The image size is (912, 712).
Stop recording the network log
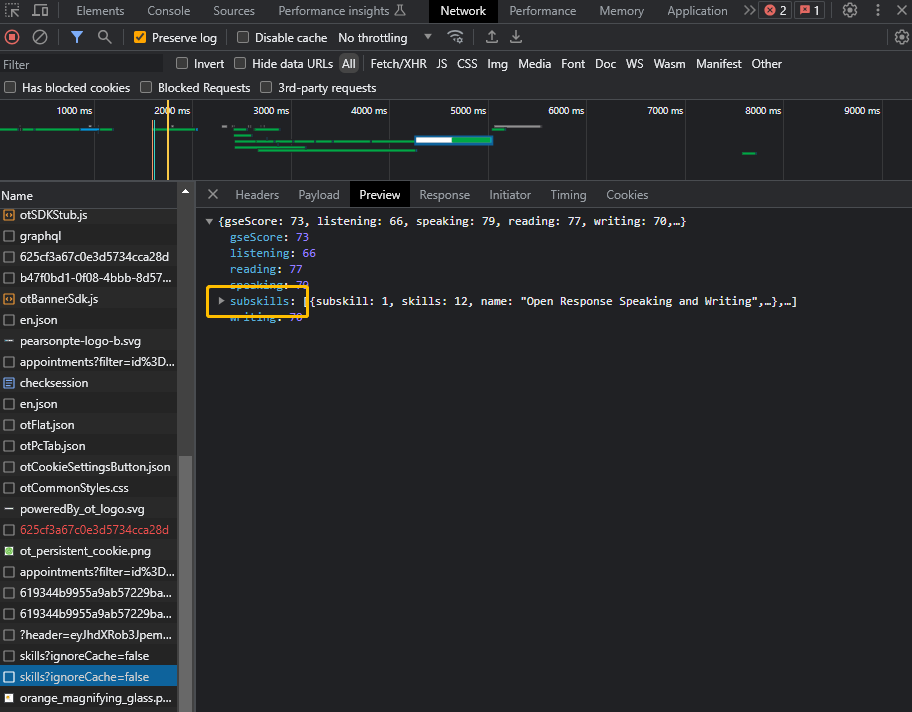pos(10,36)
